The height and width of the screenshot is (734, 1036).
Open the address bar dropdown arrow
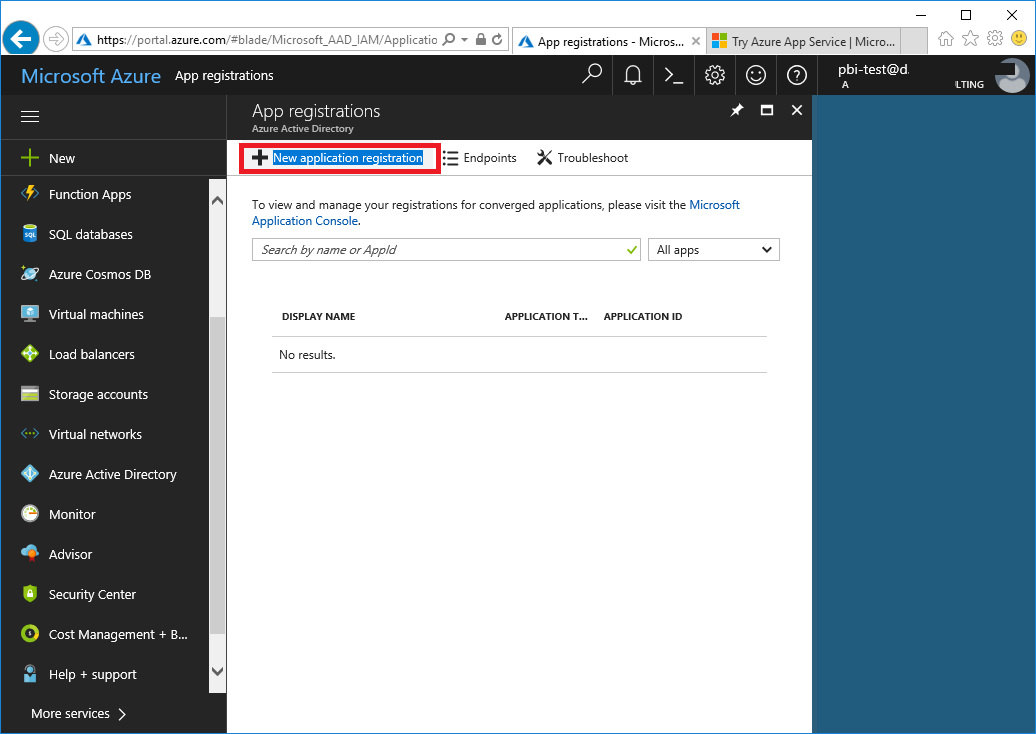click(x=464, y=40)
